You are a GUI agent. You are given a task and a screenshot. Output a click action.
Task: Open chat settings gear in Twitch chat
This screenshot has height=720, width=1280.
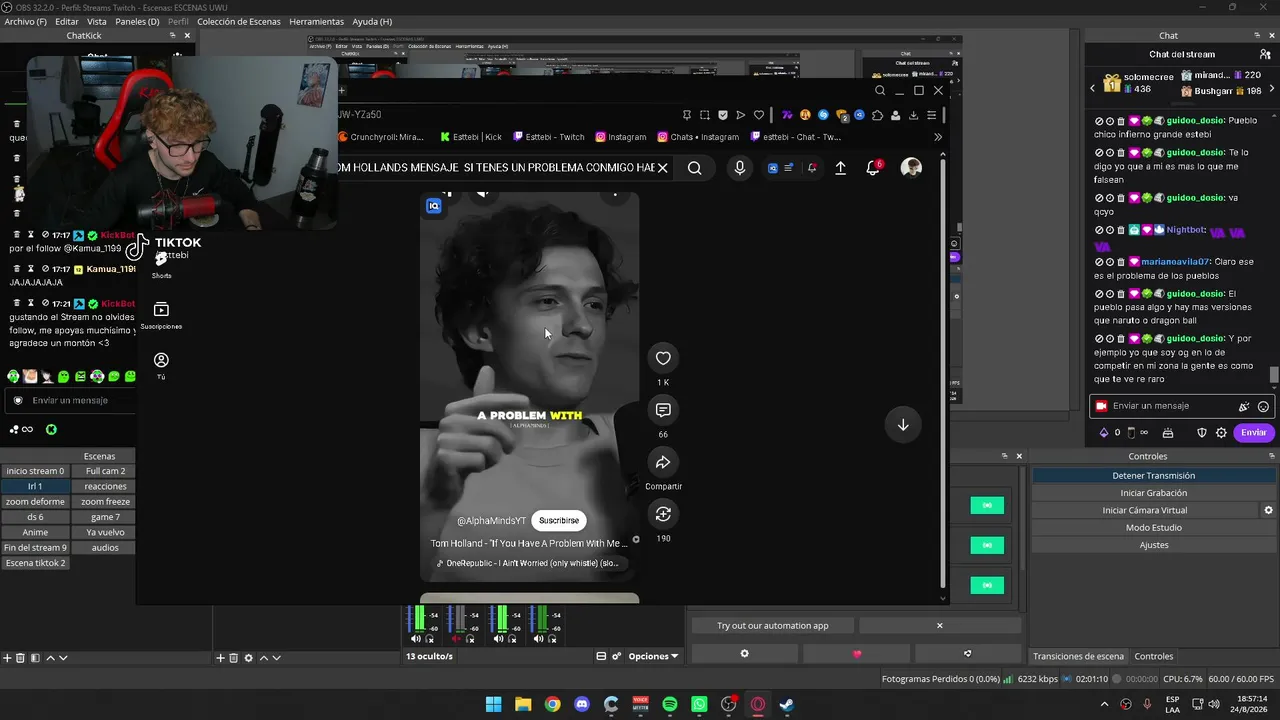pos(1221,433)
